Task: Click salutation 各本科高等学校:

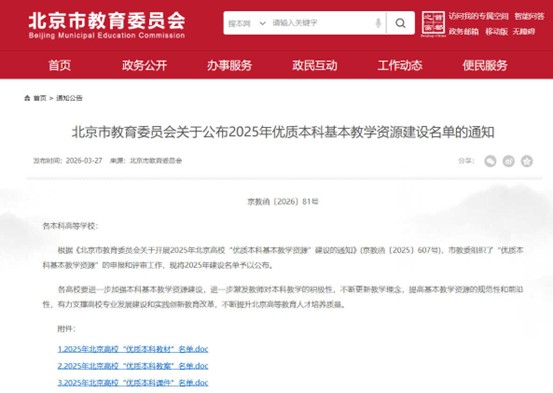Action: click(x=70, y=226)
